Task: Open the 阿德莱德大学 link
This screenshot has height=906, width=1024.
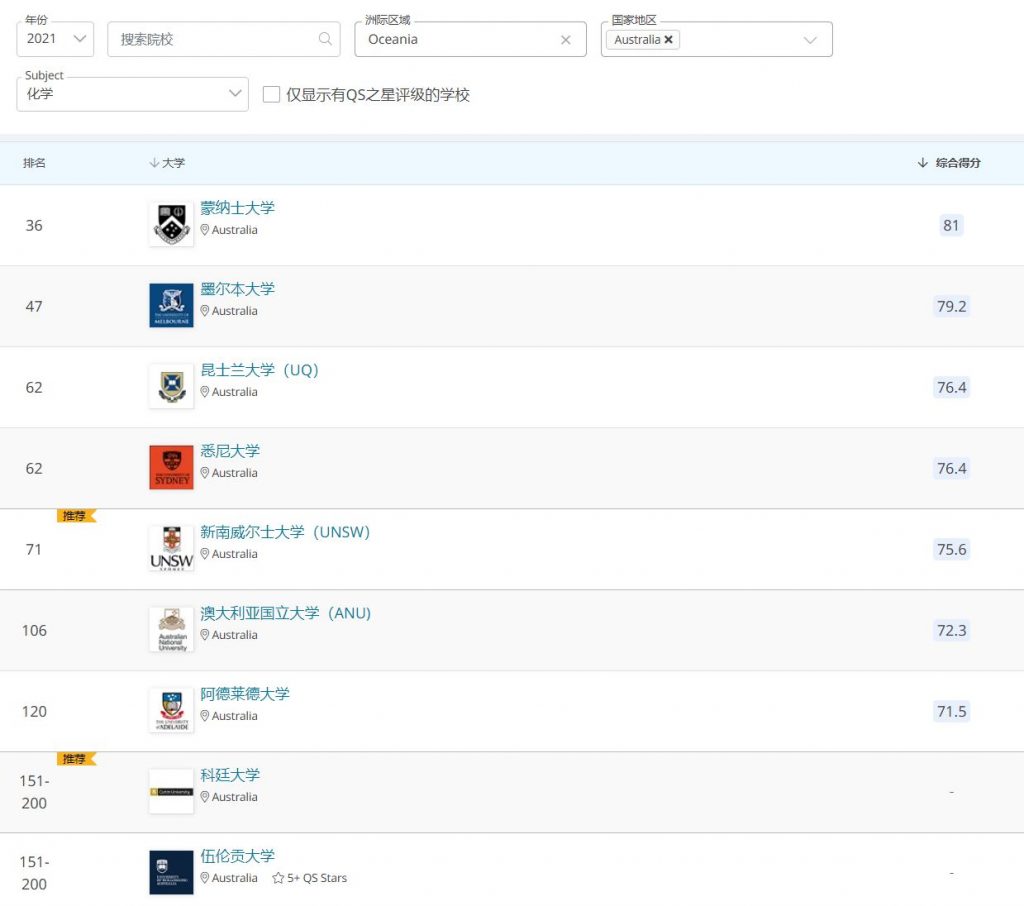Action: click(x=245, y=694)
